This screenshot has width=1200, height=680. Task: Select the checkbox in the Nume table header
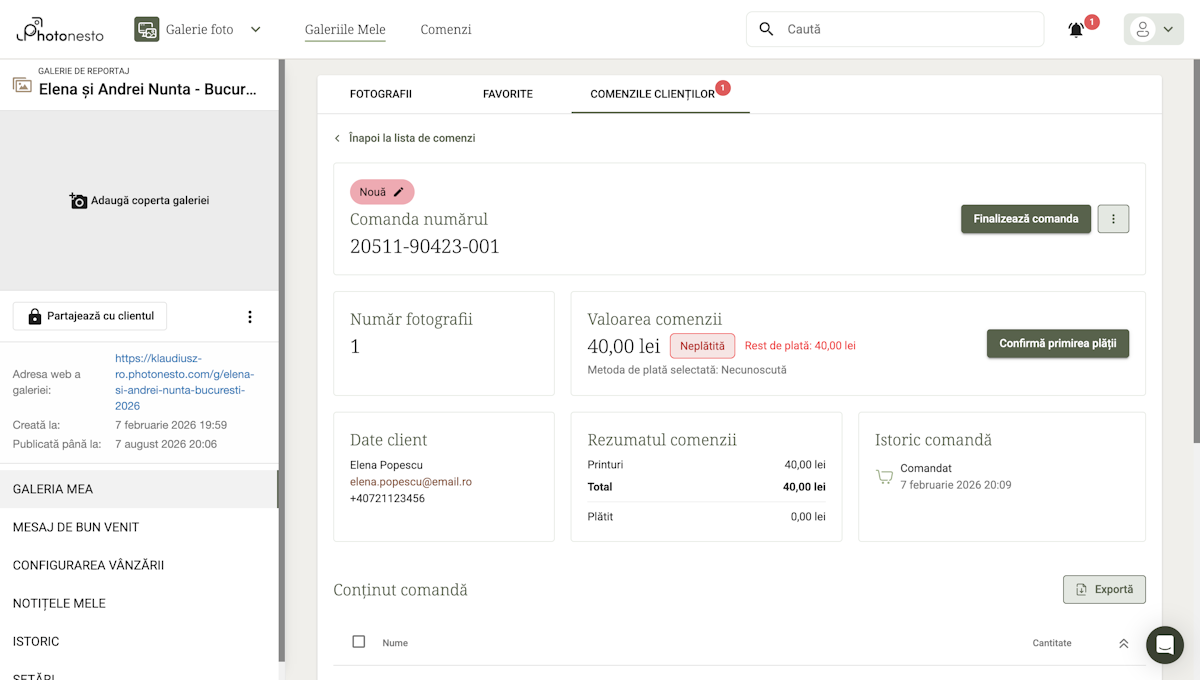(358, 641)
